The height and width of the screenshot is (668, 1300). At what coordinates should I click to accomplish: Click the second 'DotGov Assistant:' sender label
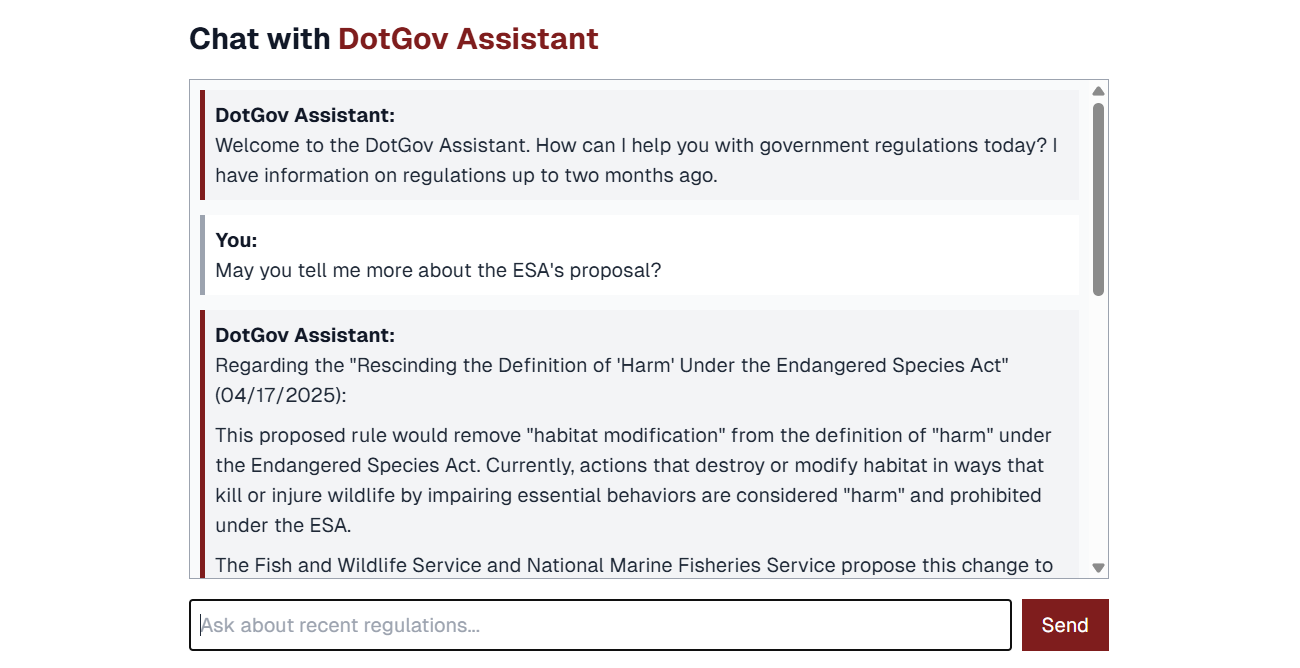point(305,335)
